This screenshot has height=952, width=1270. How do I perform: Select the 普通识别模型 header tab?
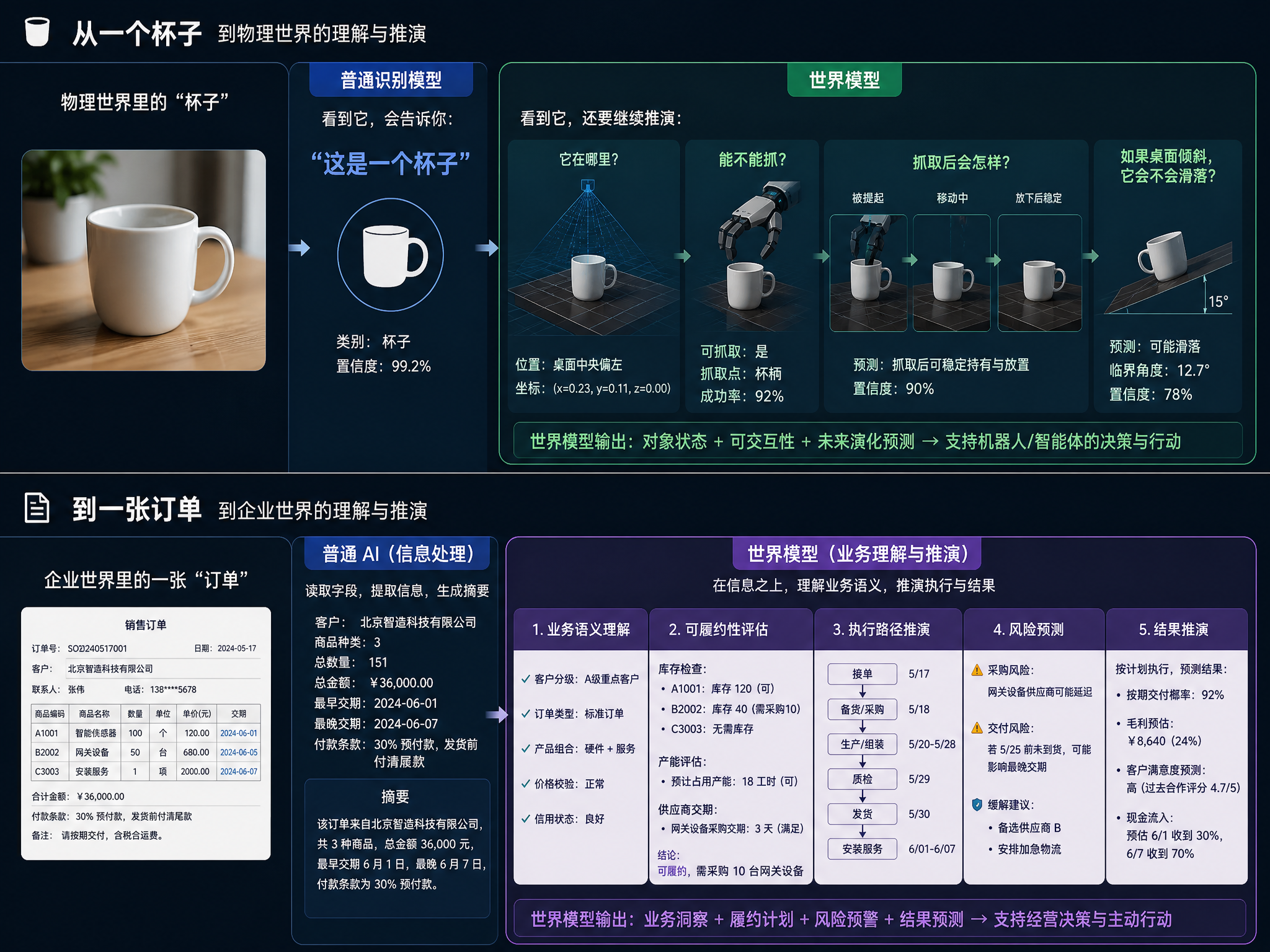(391, 80)
